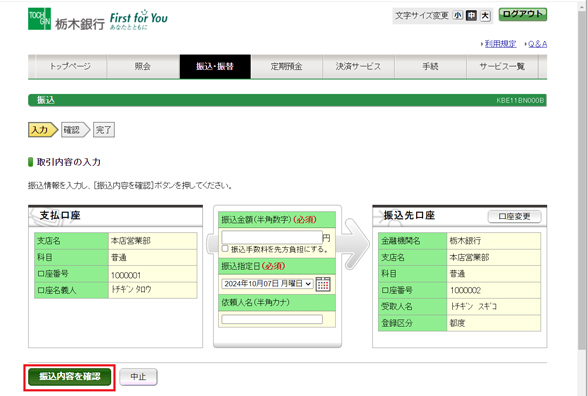Viewport: 588px width, 396px height.
Task: Focus the 依頼人名 input field
Action: tap(272, 319)
